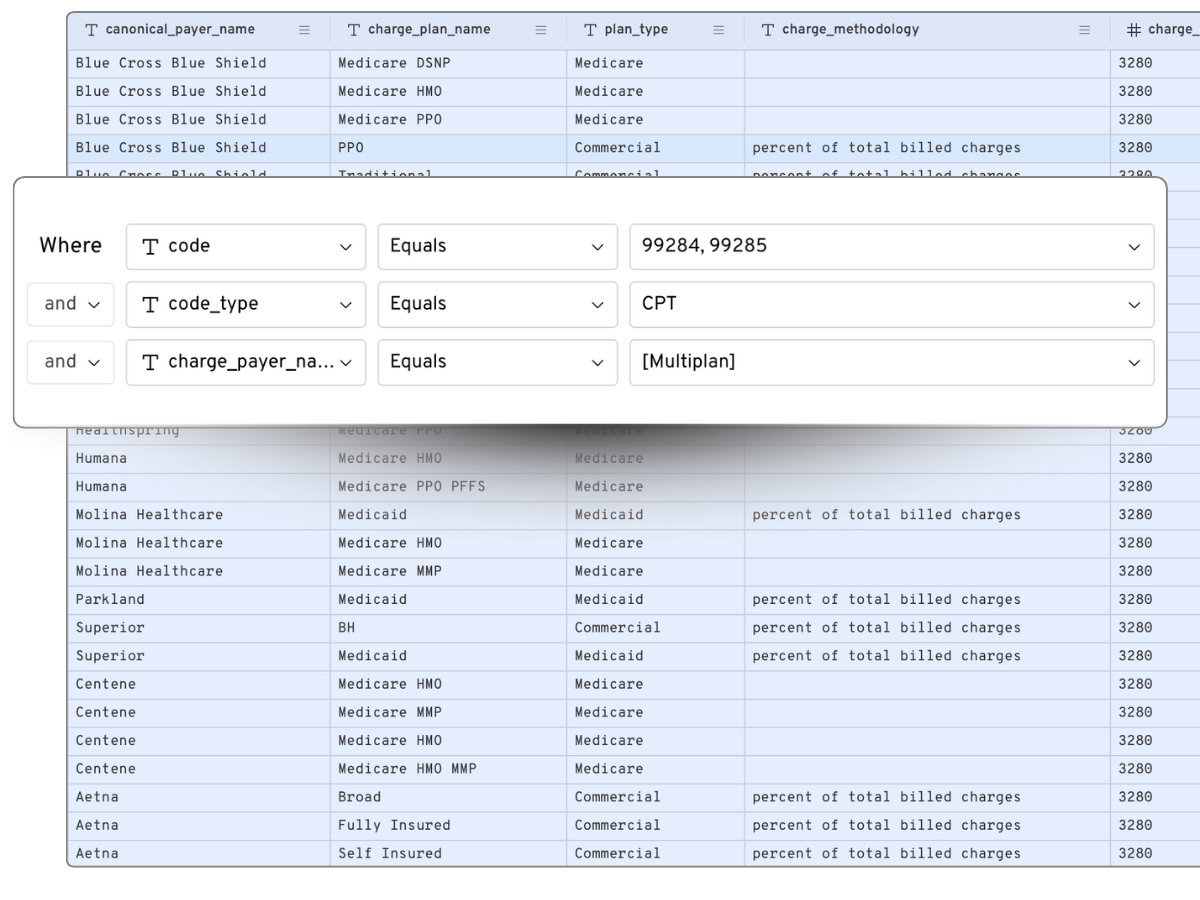Open the 'code' field dropdown

[246, 246]
